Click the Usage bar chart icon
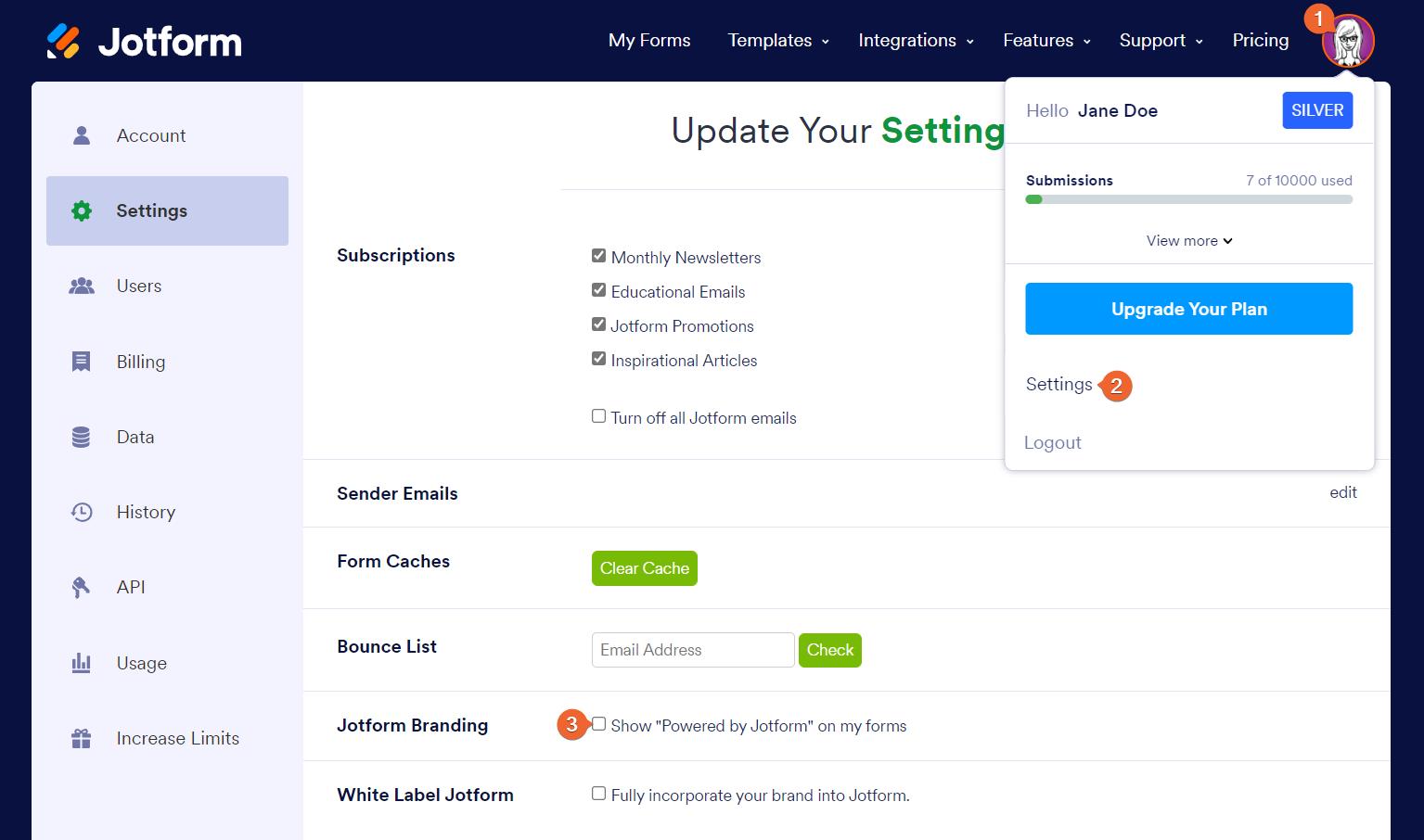 pos(82,663)
